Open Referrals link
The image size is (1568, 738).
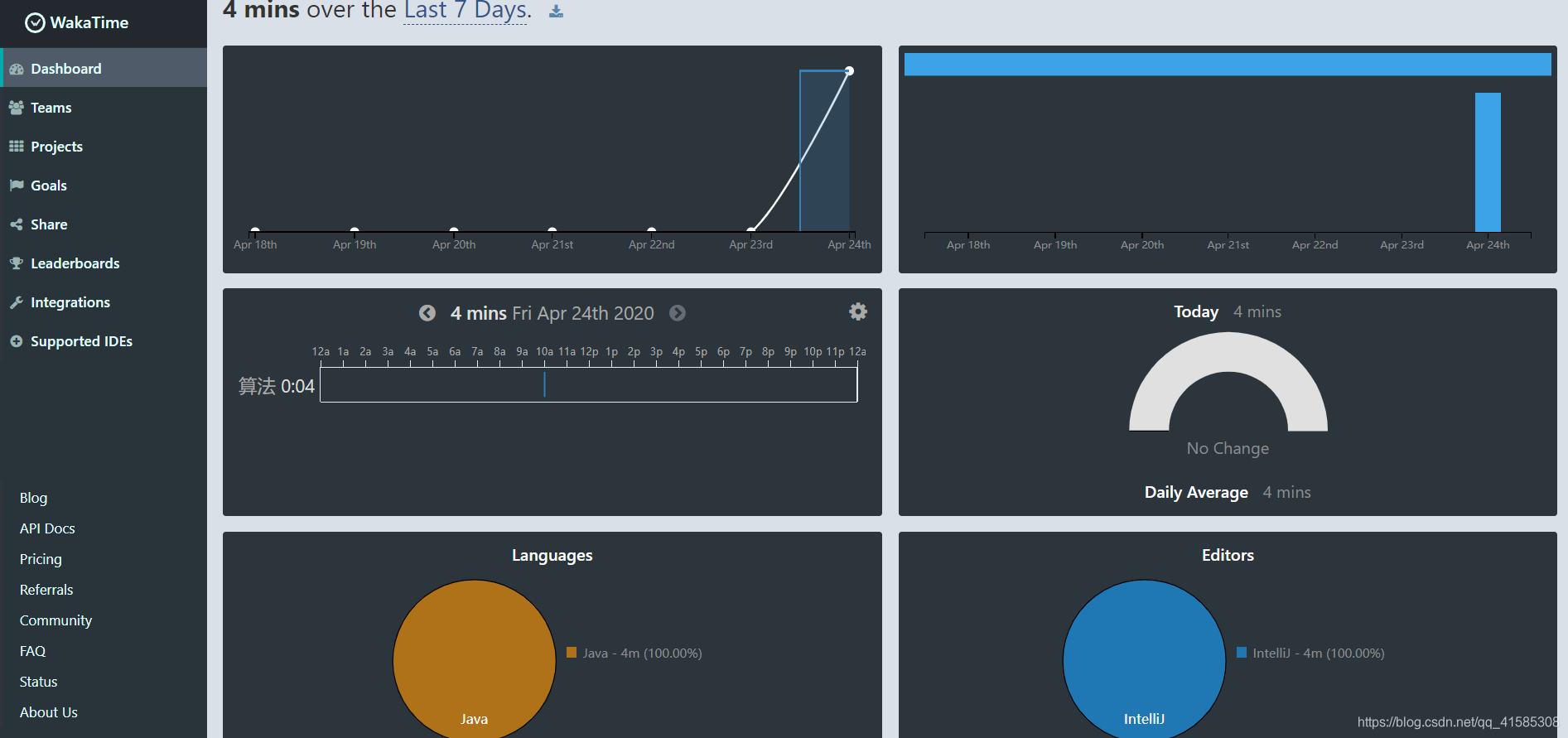(x=46, y=590)
